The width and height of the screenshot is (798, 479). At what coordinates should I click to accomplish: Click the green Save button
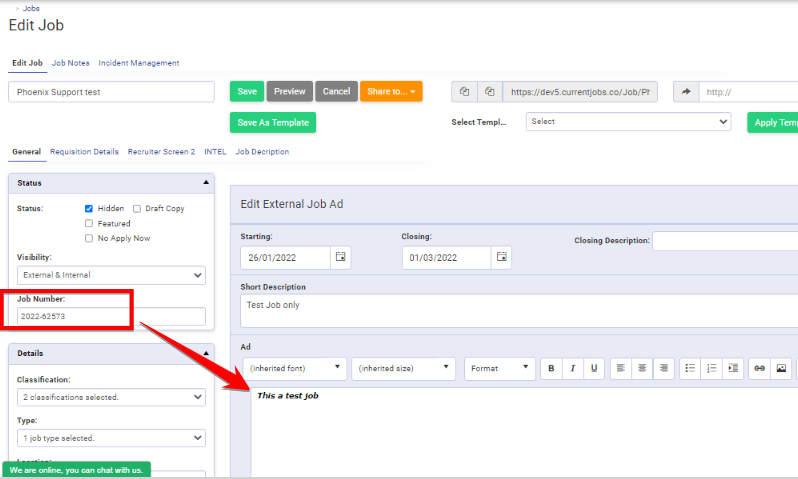click(247, 92)
